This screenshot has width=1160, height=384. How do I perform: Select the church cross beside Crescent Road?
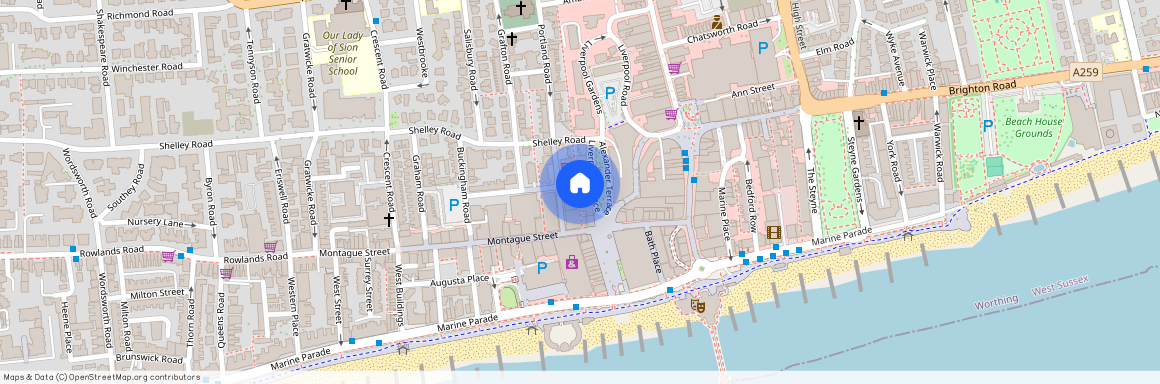388,219
